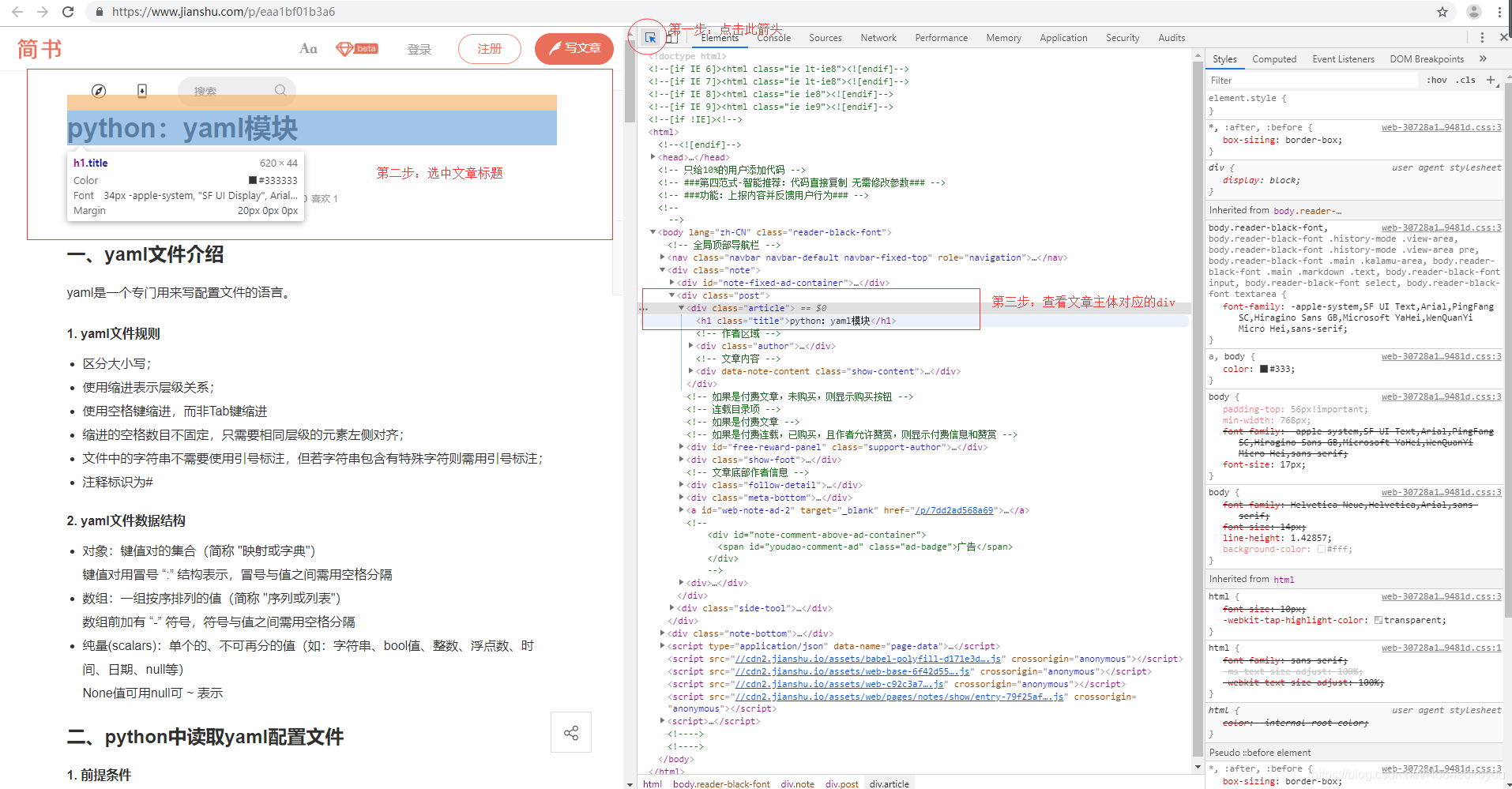Open the babel-polyfill script source link
This screenshot has width=1512, height=789.
tap(868, 659)
